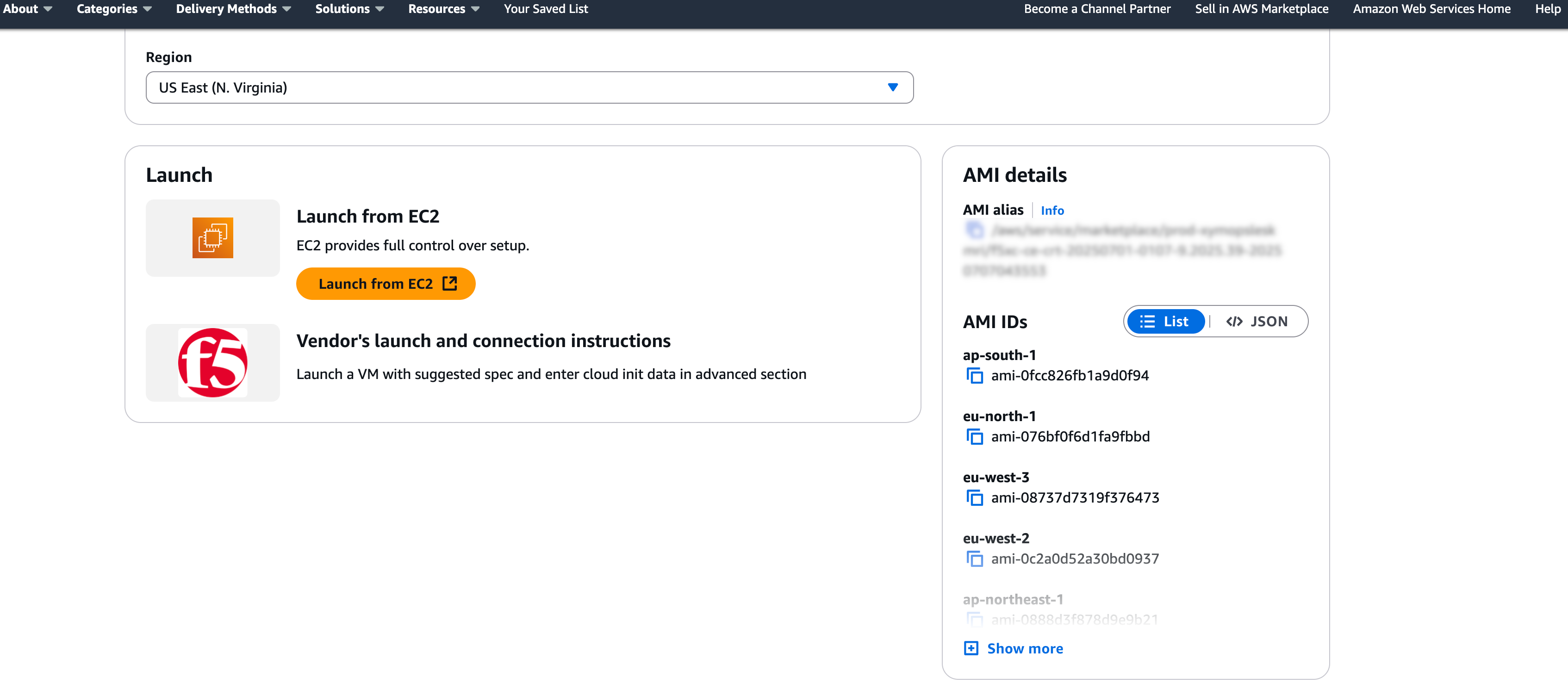Click the Launch from EC2 button
This screenshot has height=696, width=1568.
pos(386,283)
